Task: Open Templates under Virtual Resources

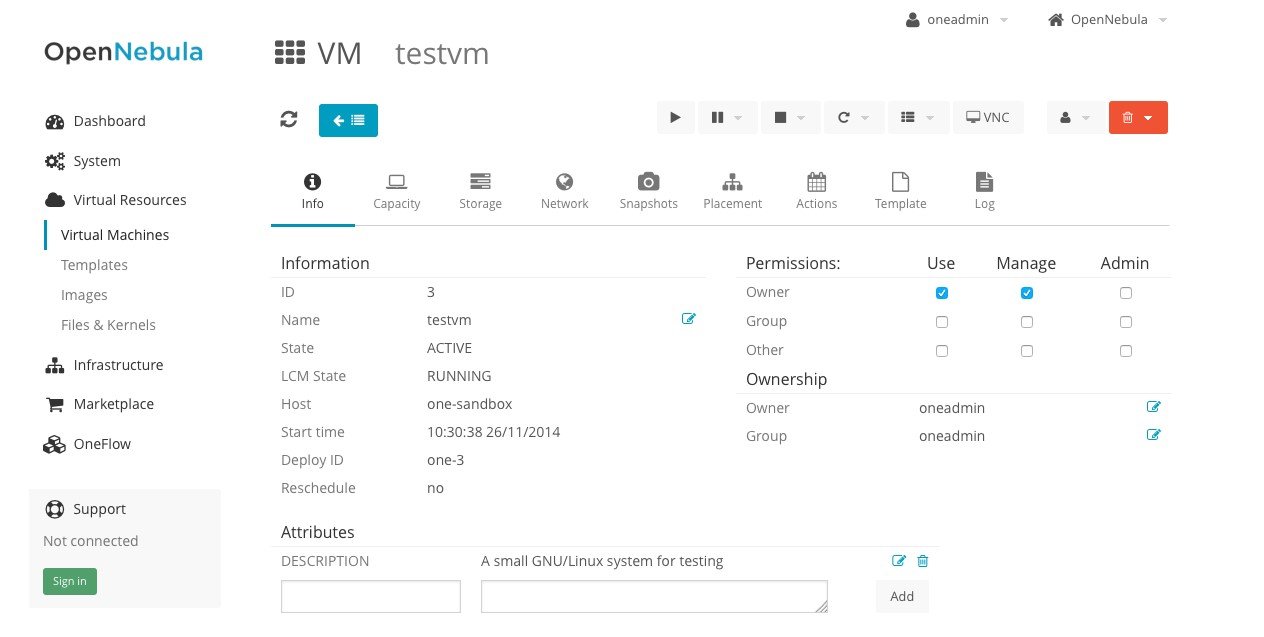Action: 94,265
